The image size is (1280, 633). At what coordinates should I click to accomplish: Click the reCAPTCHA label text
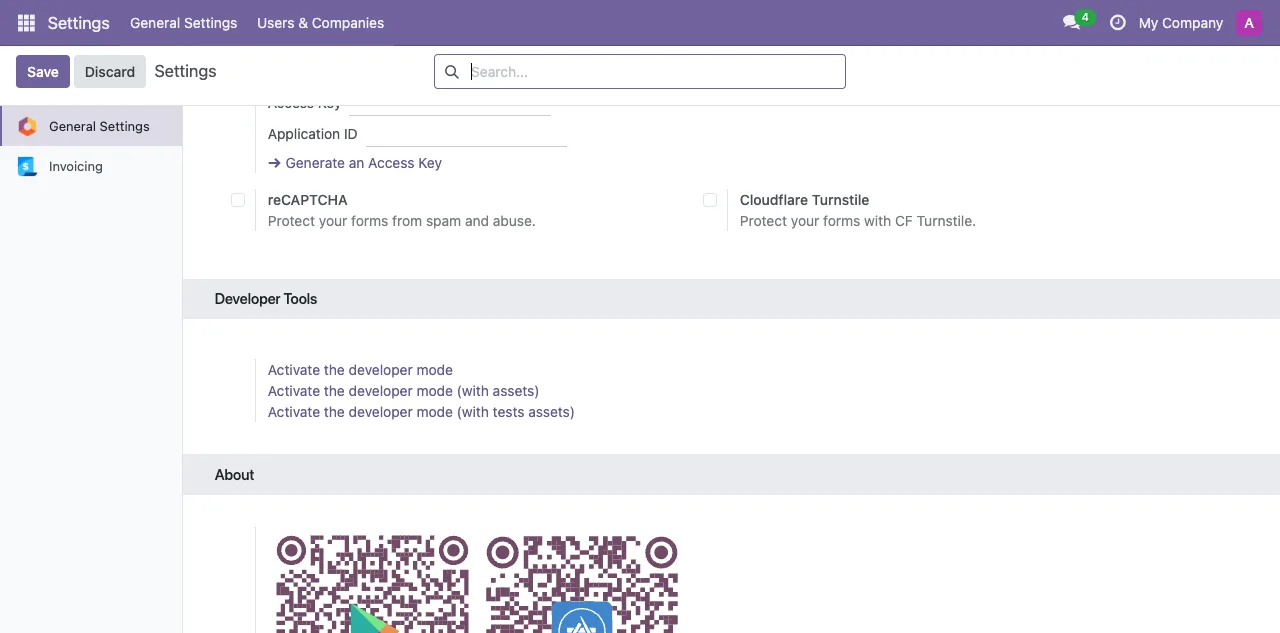click(308, 200)
